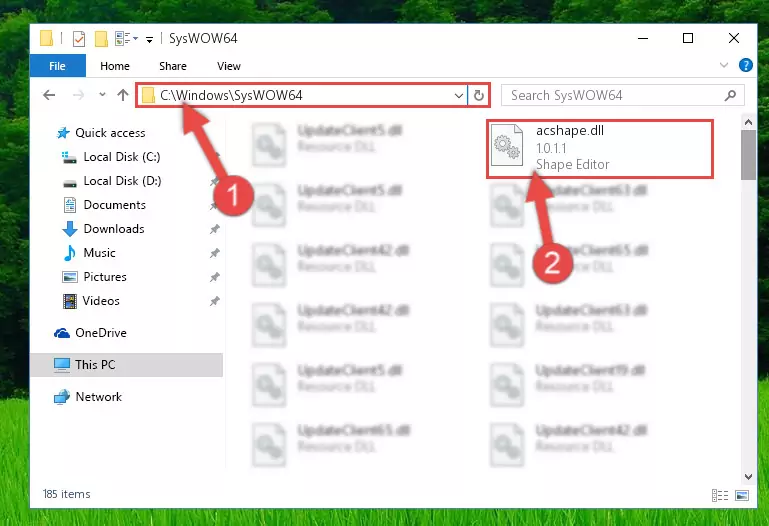
Task: Click the pin icon beside Downloads
Action: pyautogui.click(x=214, y=229)
